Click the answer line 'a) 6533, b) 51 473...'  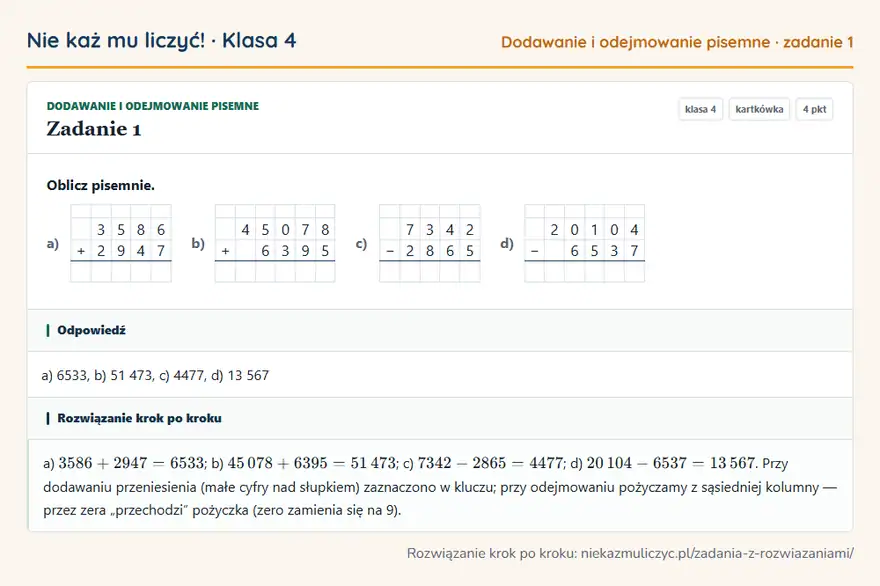coord(155,375)
